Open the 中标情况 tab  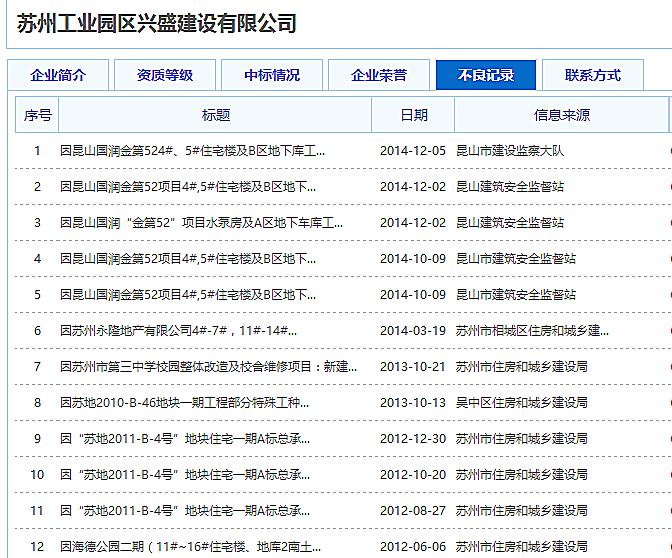pyautogui.click(x=272, y=75)
